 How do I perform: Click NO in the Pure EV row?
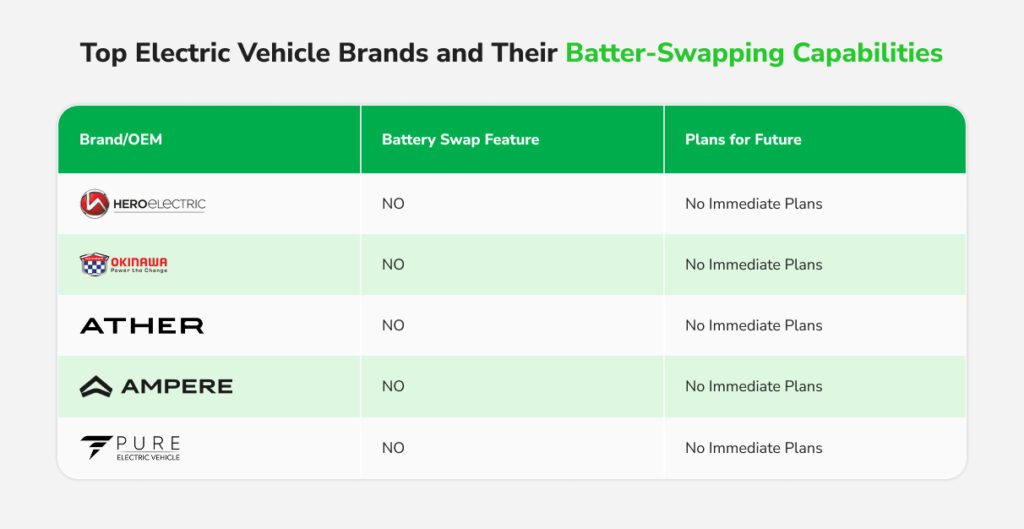pyautogui.click(x=393, y=448)
